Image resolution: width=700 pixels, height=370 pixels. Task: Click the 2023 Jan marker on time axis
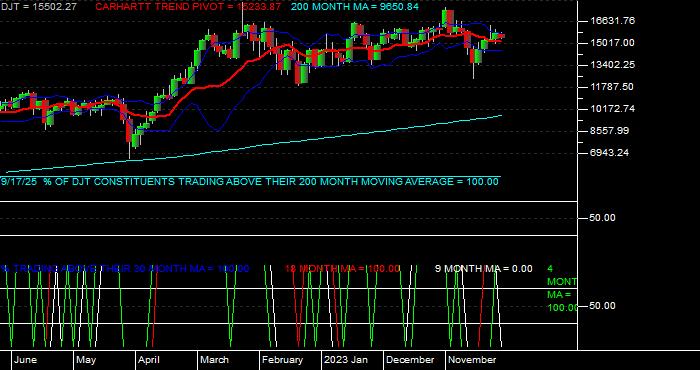point(346,360)
